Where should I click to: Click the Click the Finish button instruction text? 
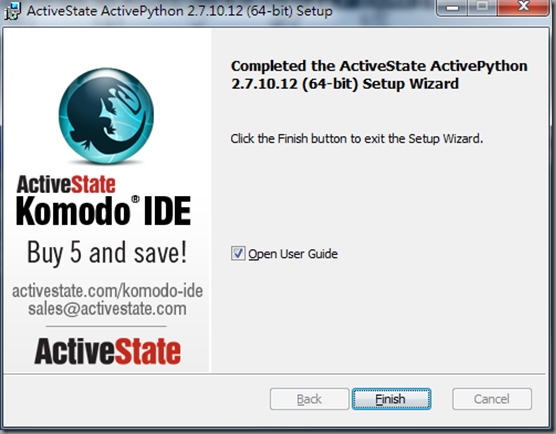pos(357,138)
